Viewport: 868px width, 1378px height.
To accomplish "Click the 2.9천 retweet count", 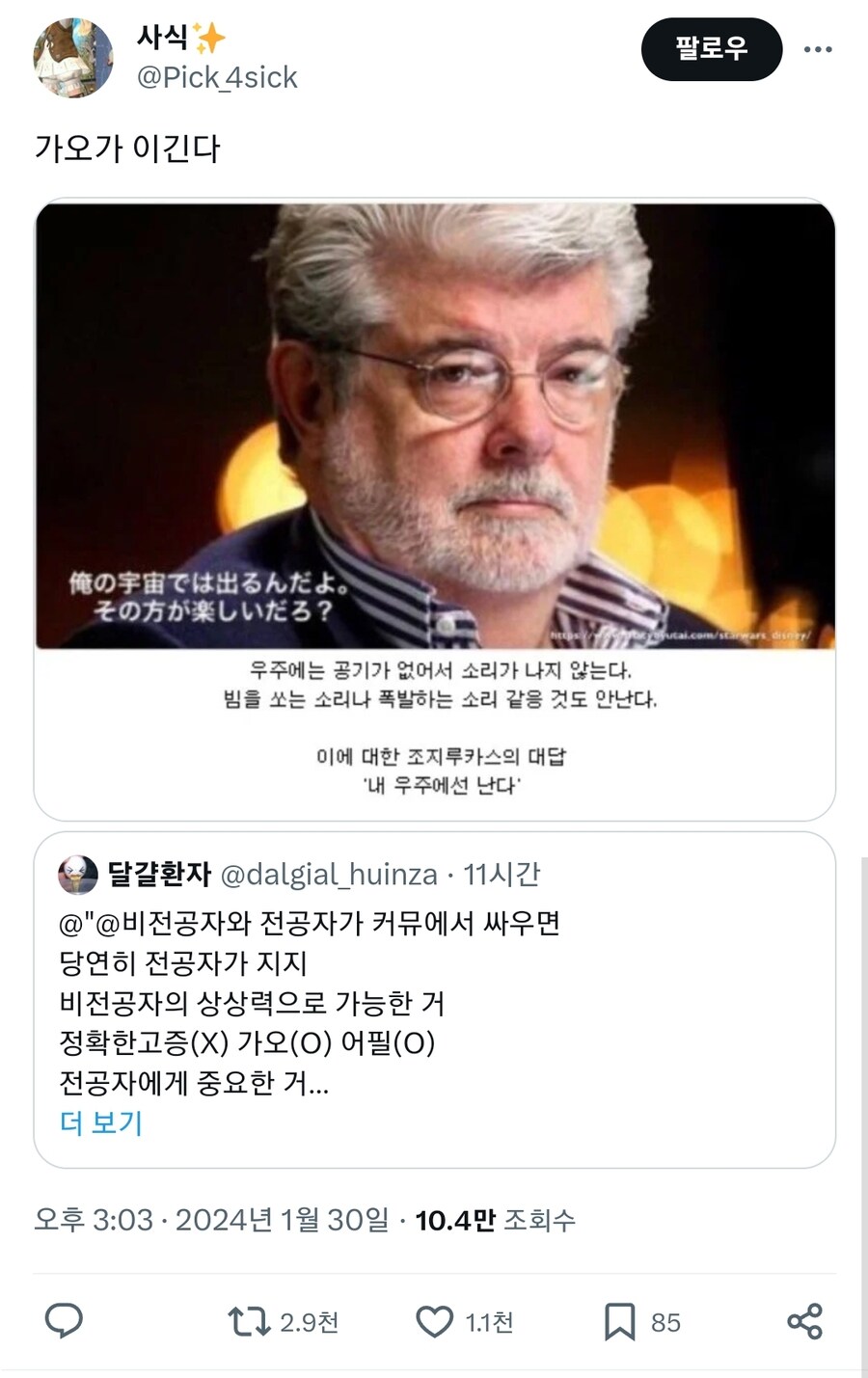I will pos(309,1322).
